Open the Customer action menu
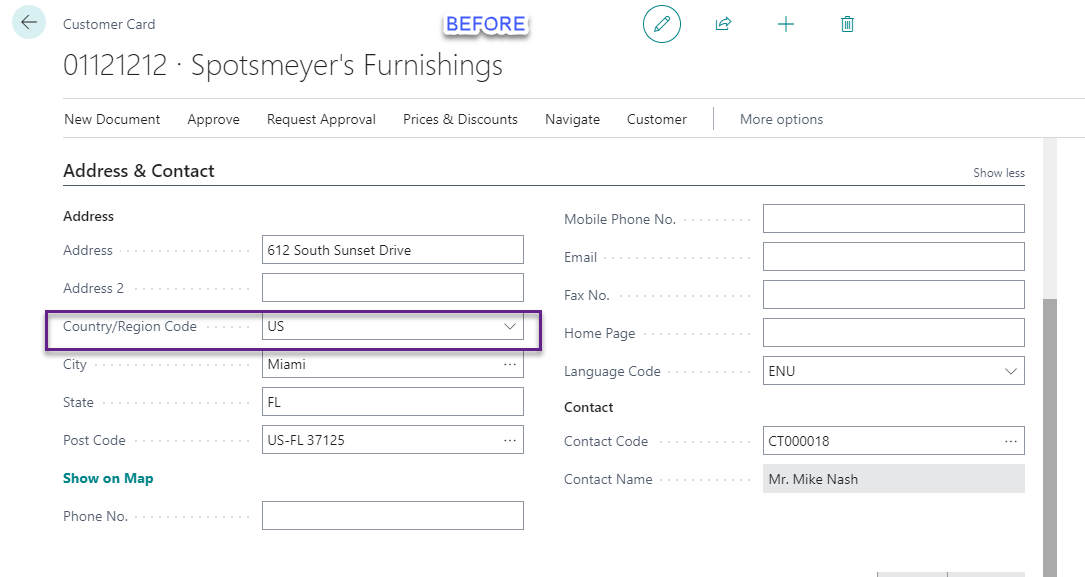The image size is (1085, 577). (x=656, y=119)
